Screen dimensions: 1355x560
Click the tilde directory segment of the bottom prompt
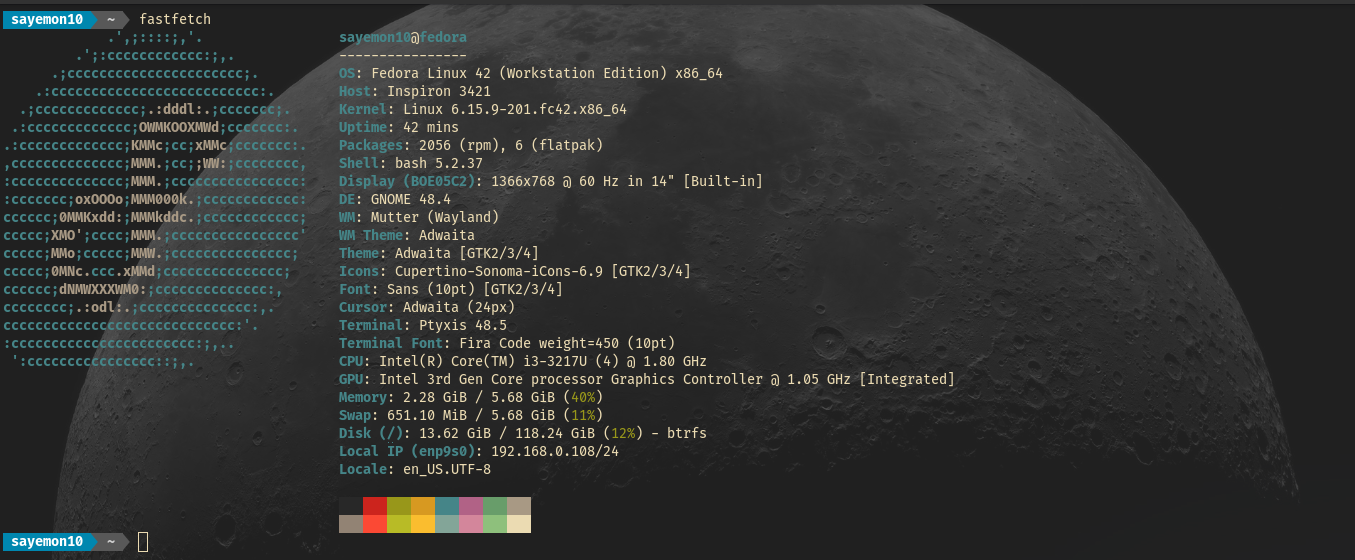tap(113, 541)
